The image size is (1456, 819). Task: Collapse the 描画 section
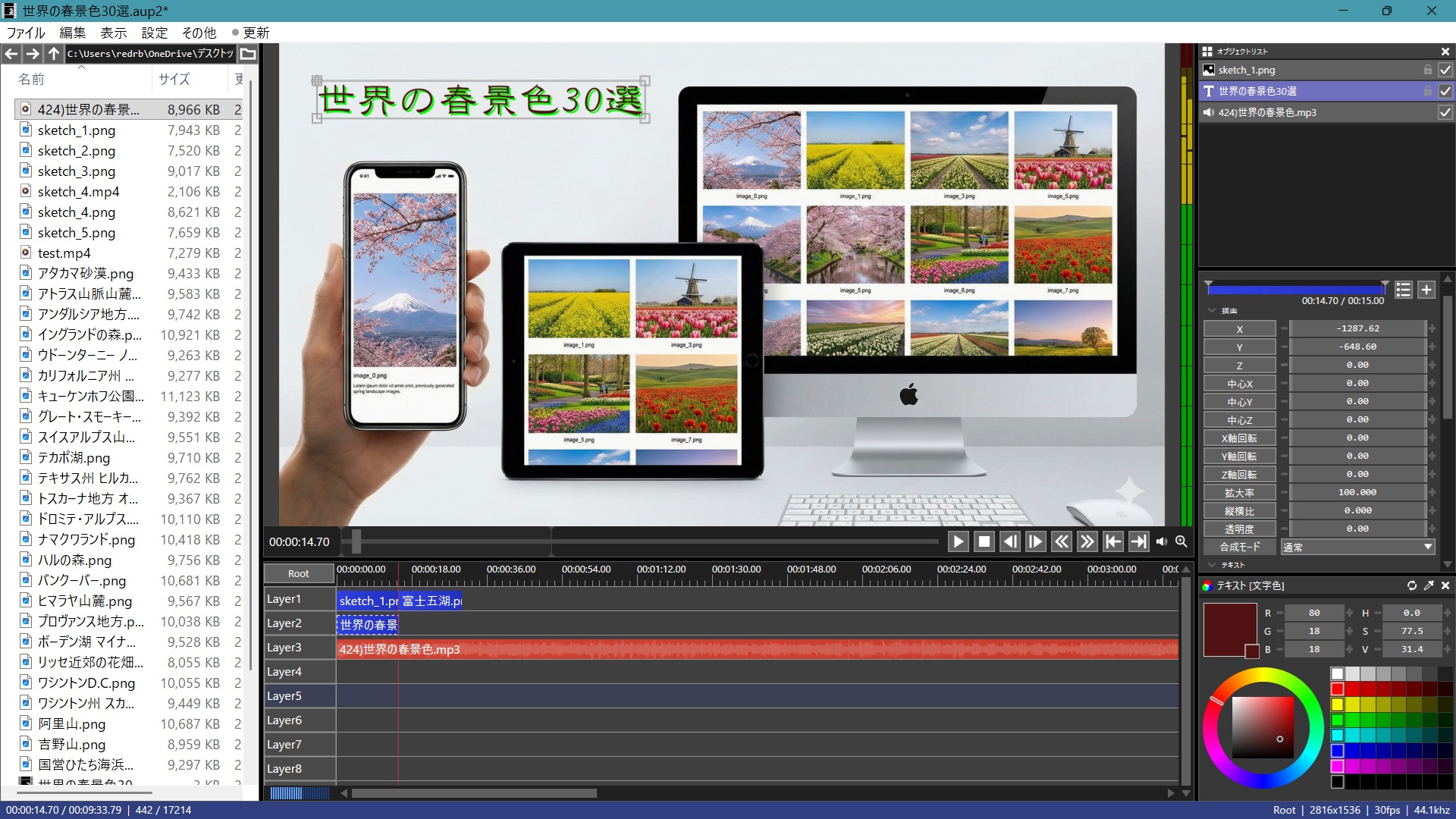click(1212, 311)
